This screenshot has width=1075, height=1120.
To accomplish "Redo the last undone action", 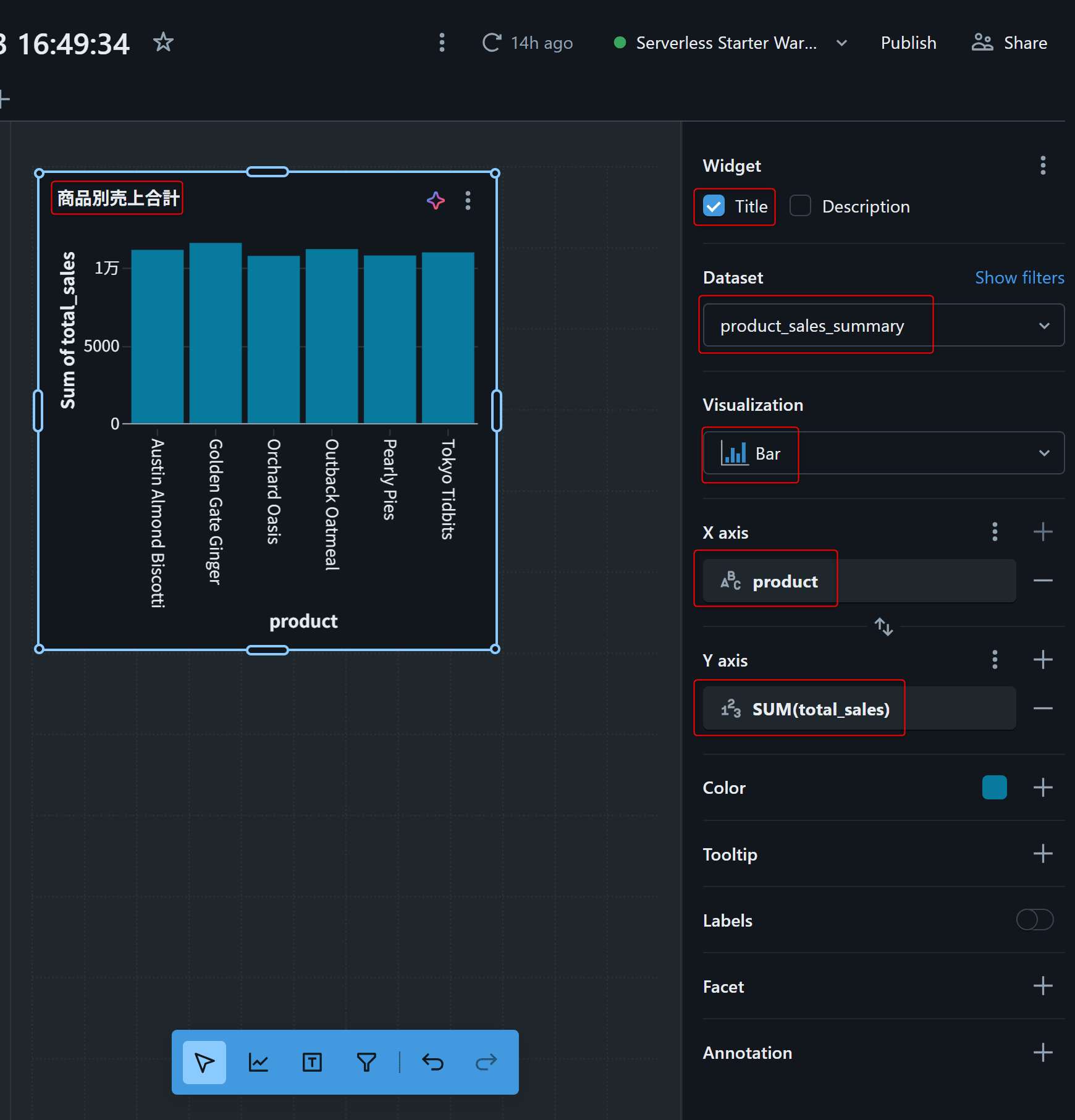I will pyautogui.click(x=486, y=1062).
